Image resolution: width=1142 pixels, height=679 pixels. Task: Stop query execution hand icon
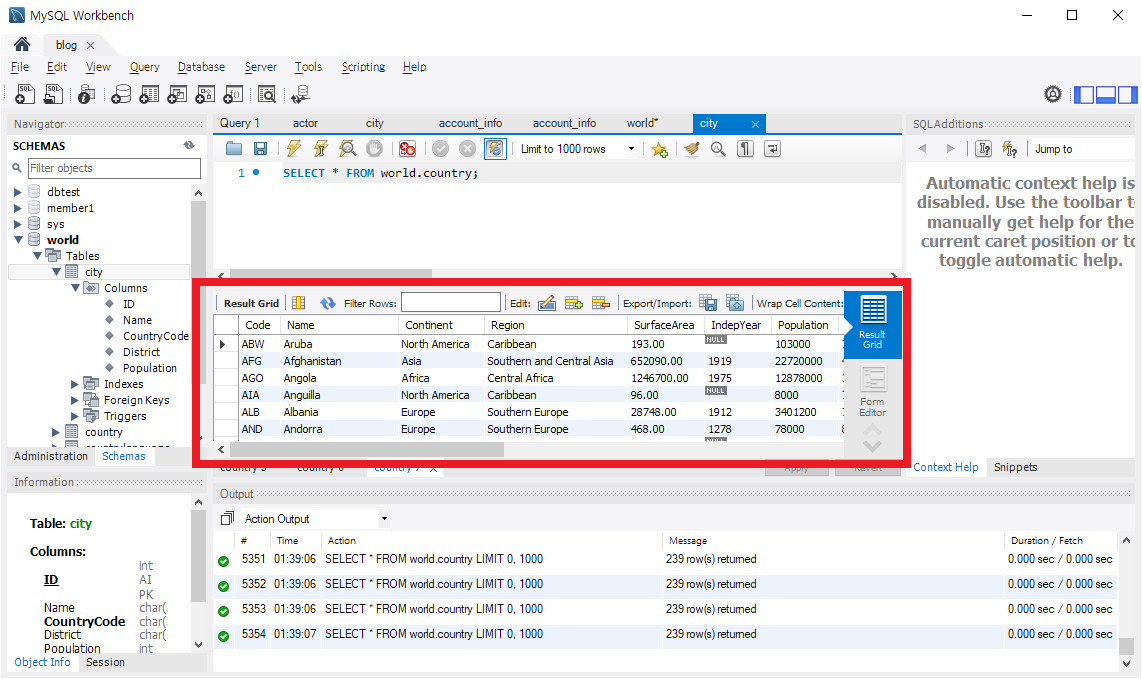[x=374, y=149]
